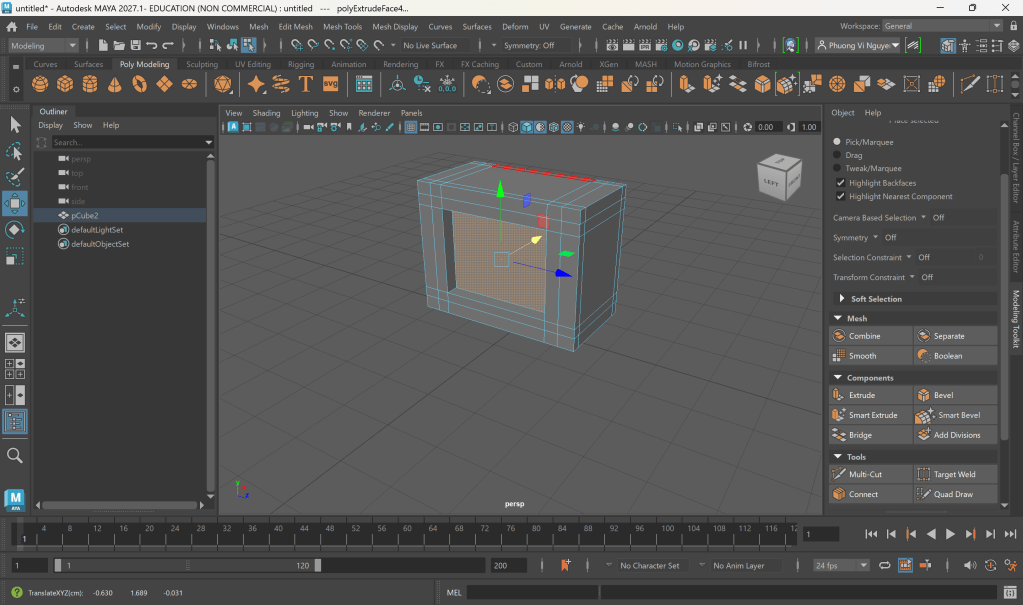
Task: Click the polygon sphere shelf icon
Action: (40, 84)
